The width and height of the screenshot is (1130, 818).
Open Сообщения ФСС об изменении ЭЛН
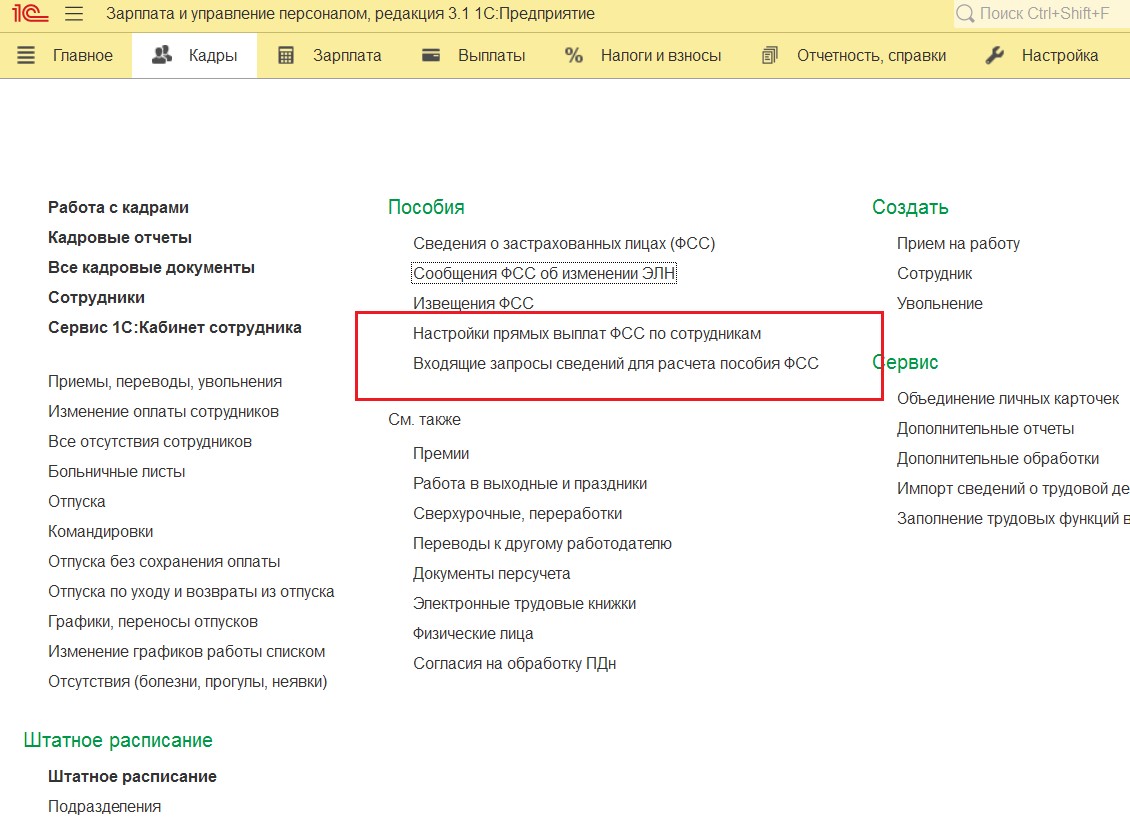coord(544,274)
